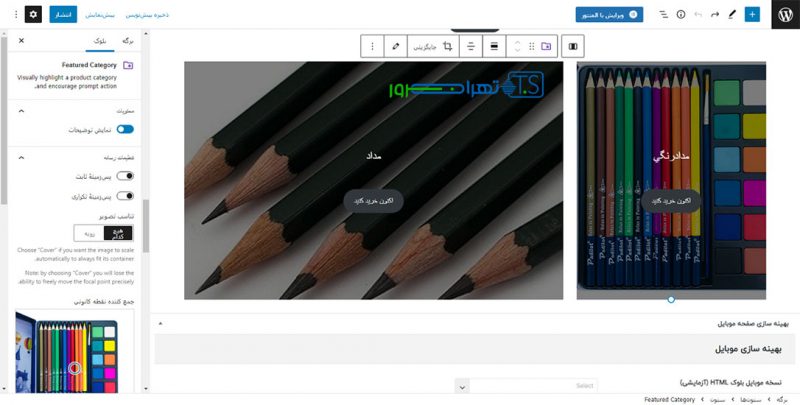Click the blue انتشار publish button
Image resolution: width=800 pixels, height=405 pixels.
61,15
